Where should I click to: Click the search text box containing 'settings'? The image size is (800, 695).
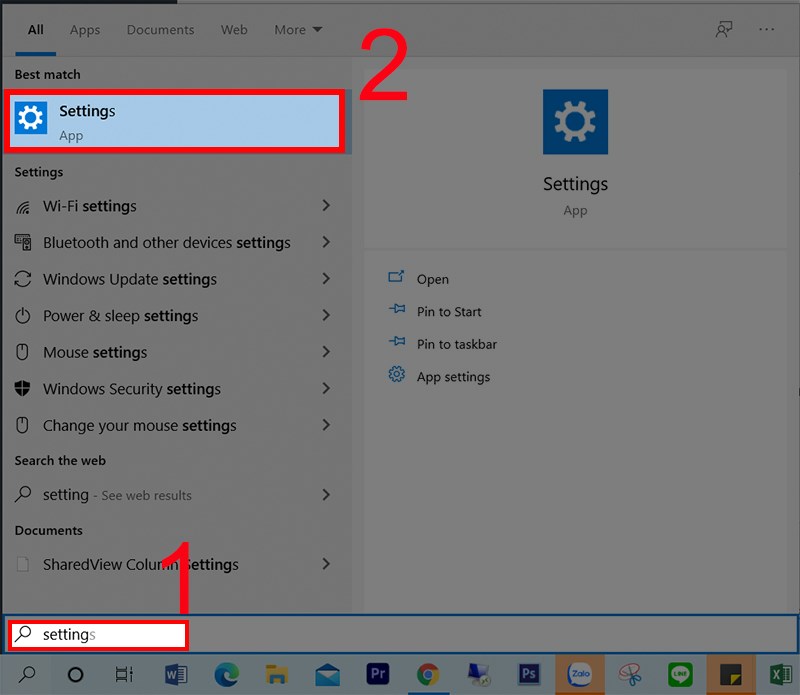(100, 634)
